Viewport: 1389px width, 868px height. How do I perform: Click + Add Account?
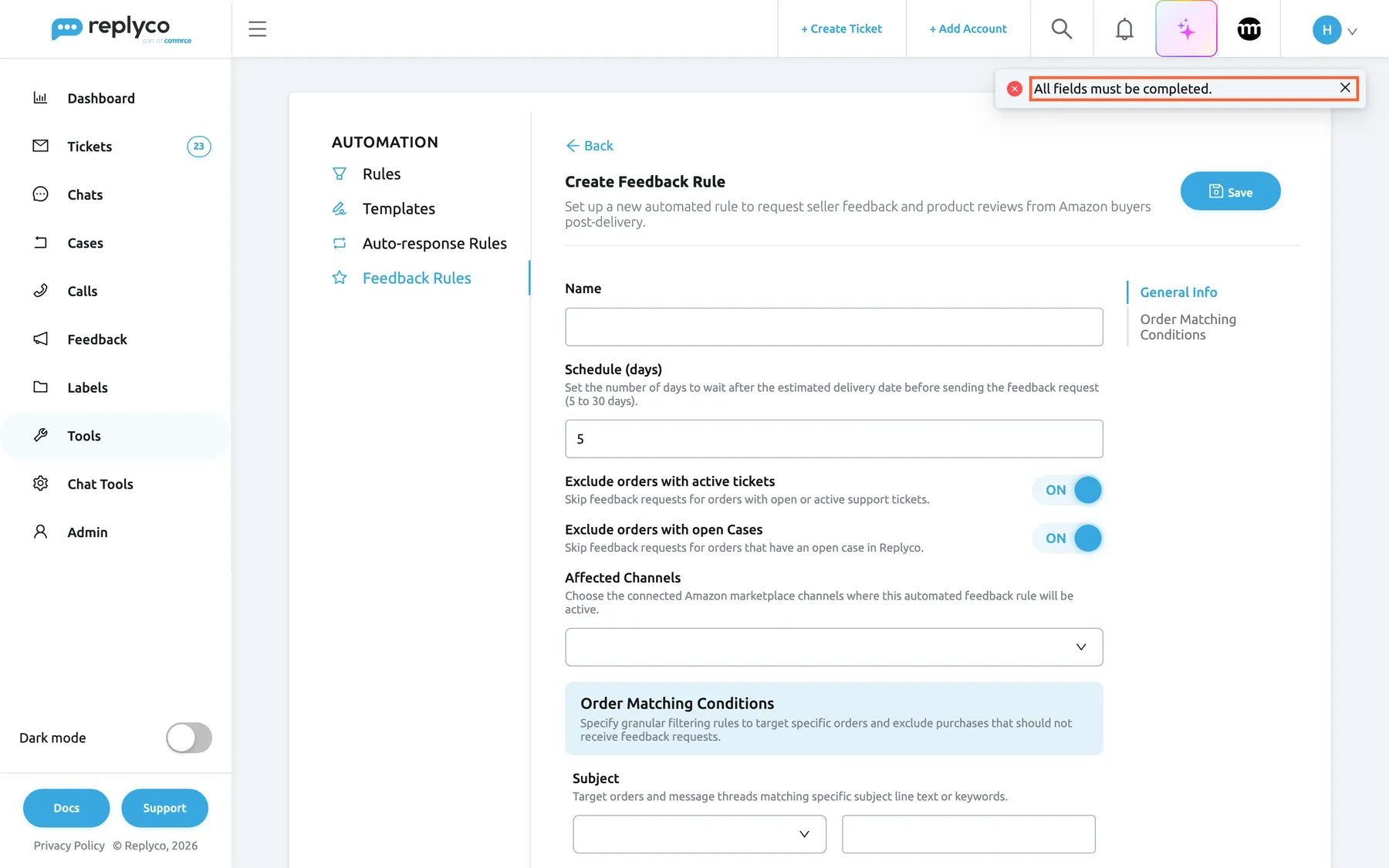(968, 29)
